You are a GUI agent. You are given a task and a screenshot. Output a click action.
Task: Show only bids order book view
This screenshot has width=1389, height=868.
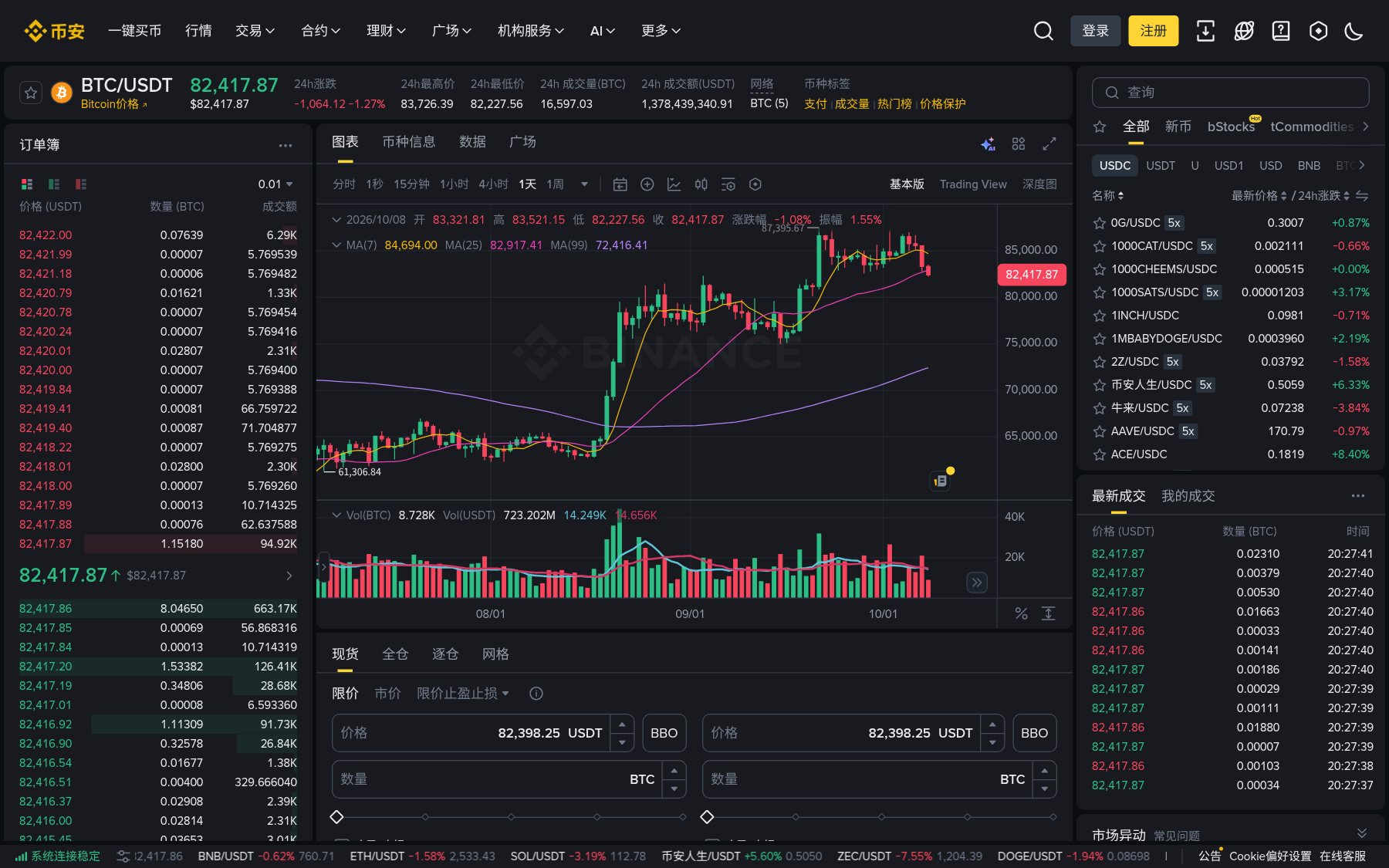tap(54, 184)
